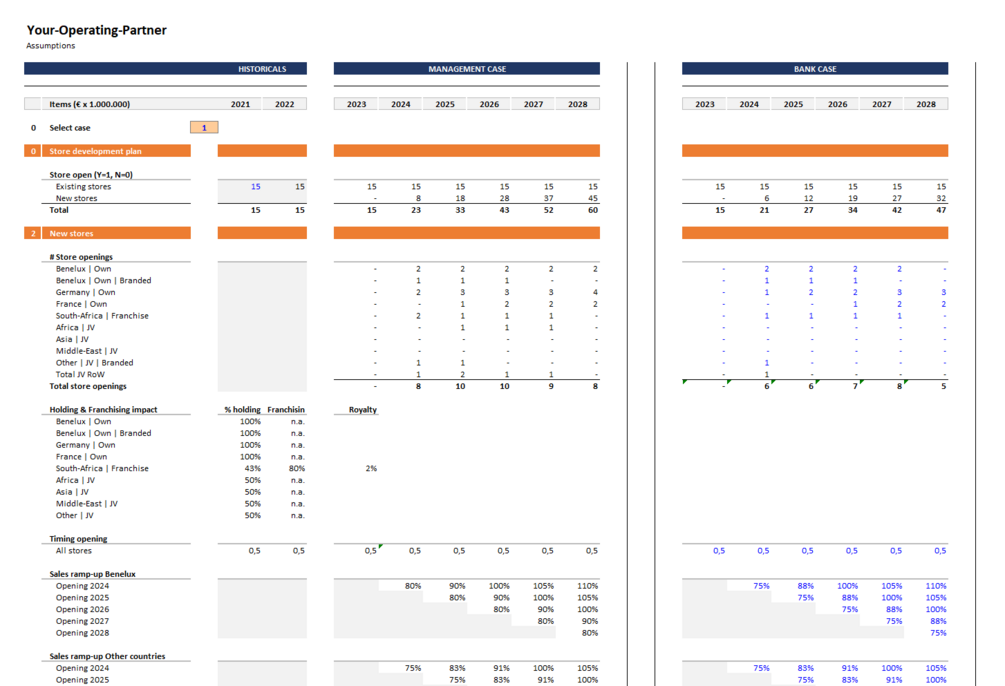Click the Items (€ x 1.000.000) header cell

(90, 104)
